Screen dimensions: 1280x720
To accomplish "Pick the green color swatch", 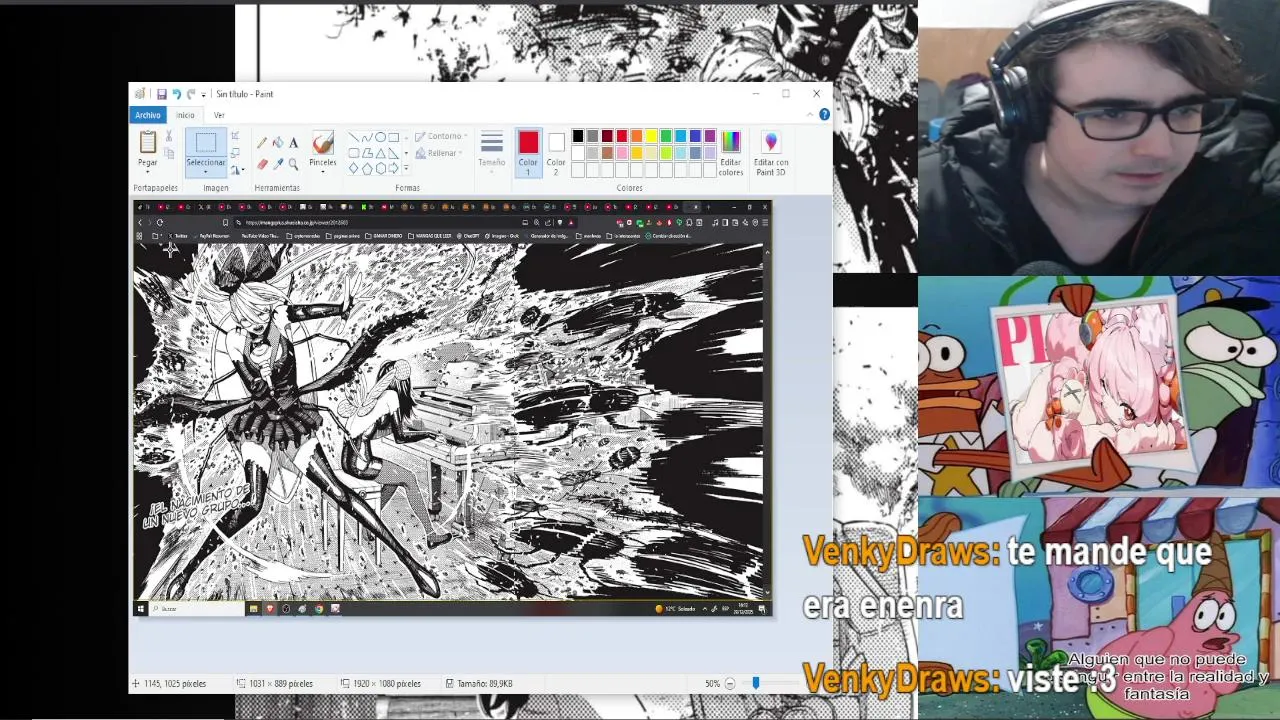I will [666, 136].
